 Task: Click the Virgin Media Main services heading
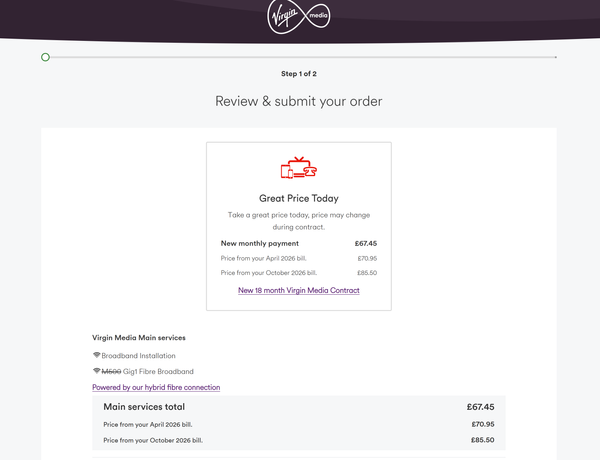(x=139, y=338)
